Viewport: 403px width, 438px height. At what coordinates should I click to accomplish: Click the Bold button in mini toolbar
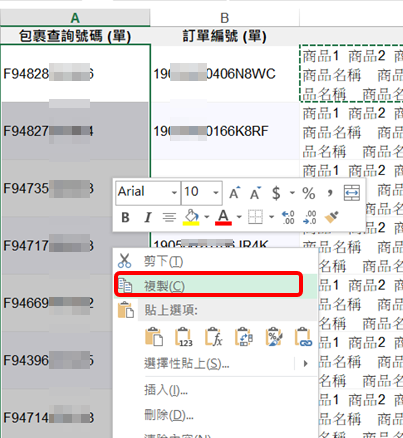click(125, 217)
